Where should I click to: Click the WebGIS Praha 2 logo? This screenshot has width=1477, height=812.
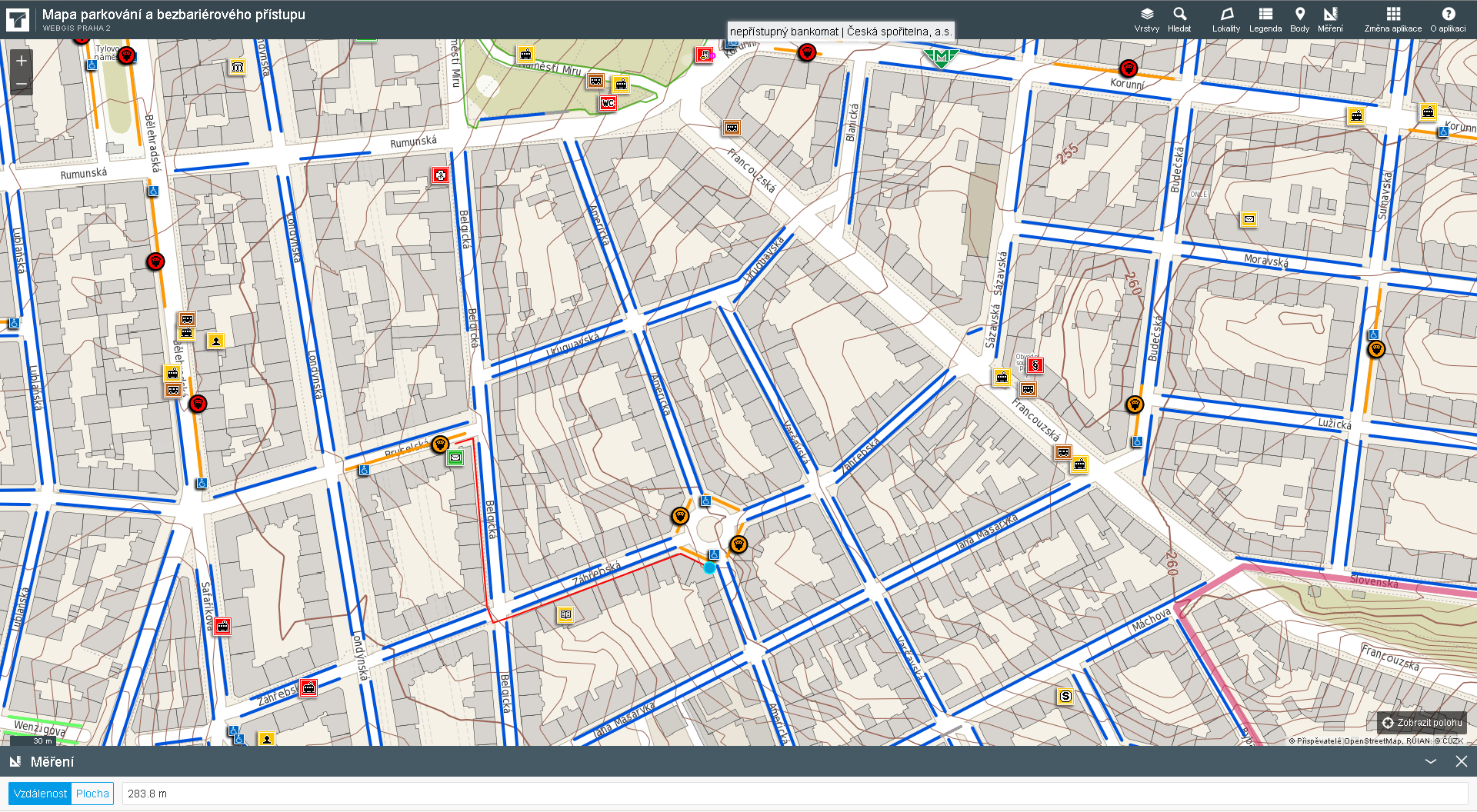tap(17, 19)
